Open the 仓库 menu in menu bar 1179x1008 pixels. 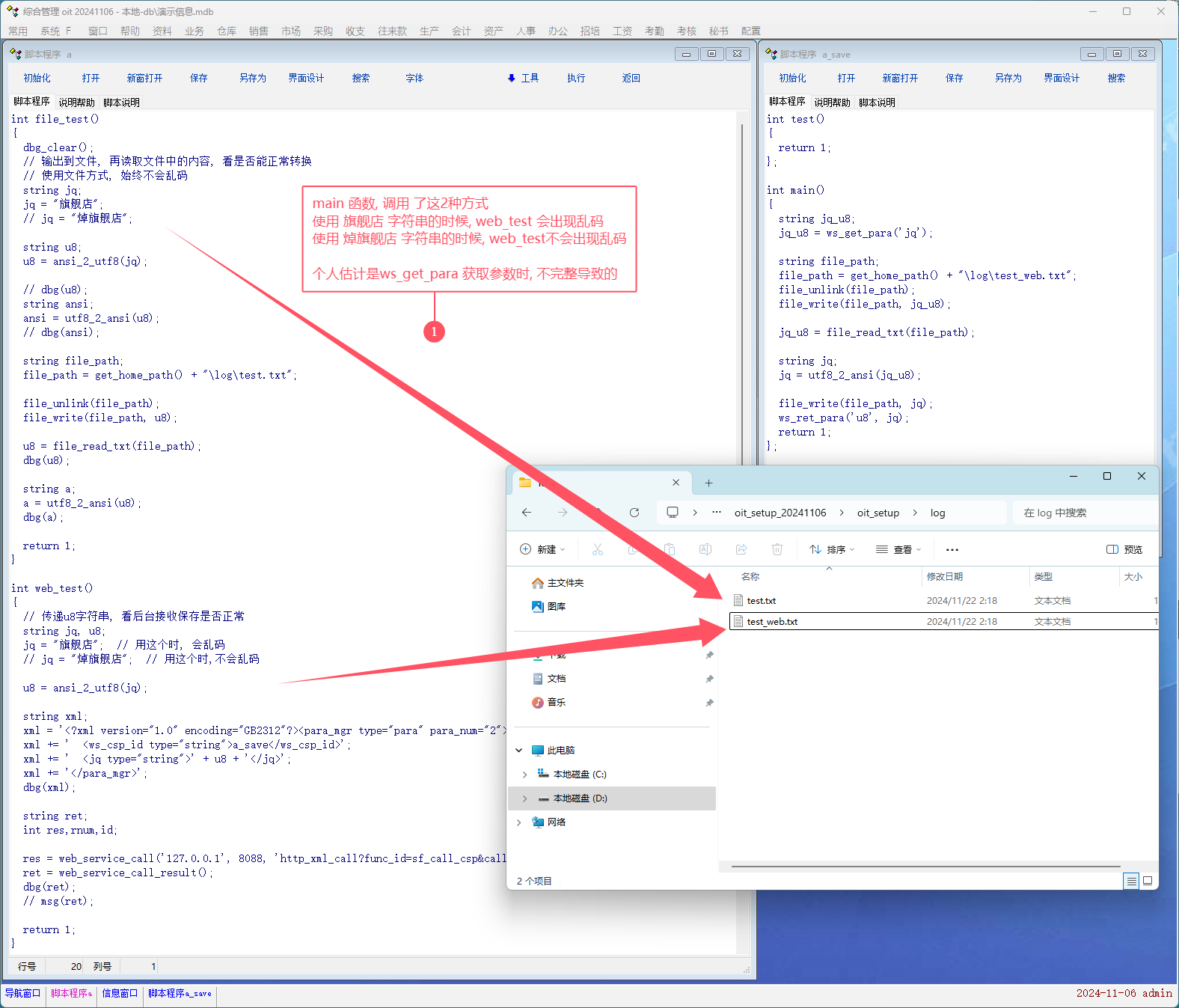227,31
